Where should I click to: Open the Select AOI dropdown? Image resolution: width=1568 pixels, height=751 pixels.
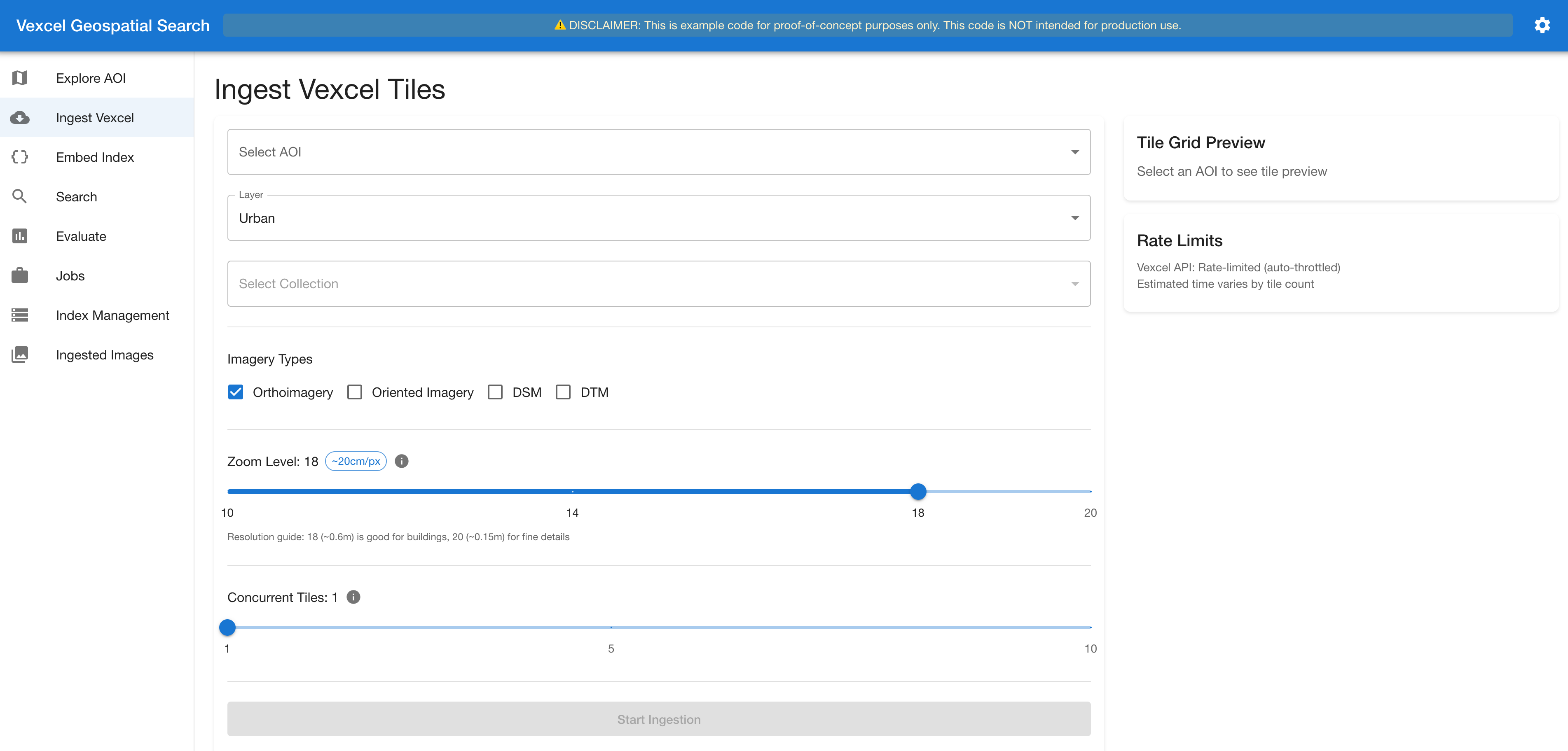tap(659, 152)
